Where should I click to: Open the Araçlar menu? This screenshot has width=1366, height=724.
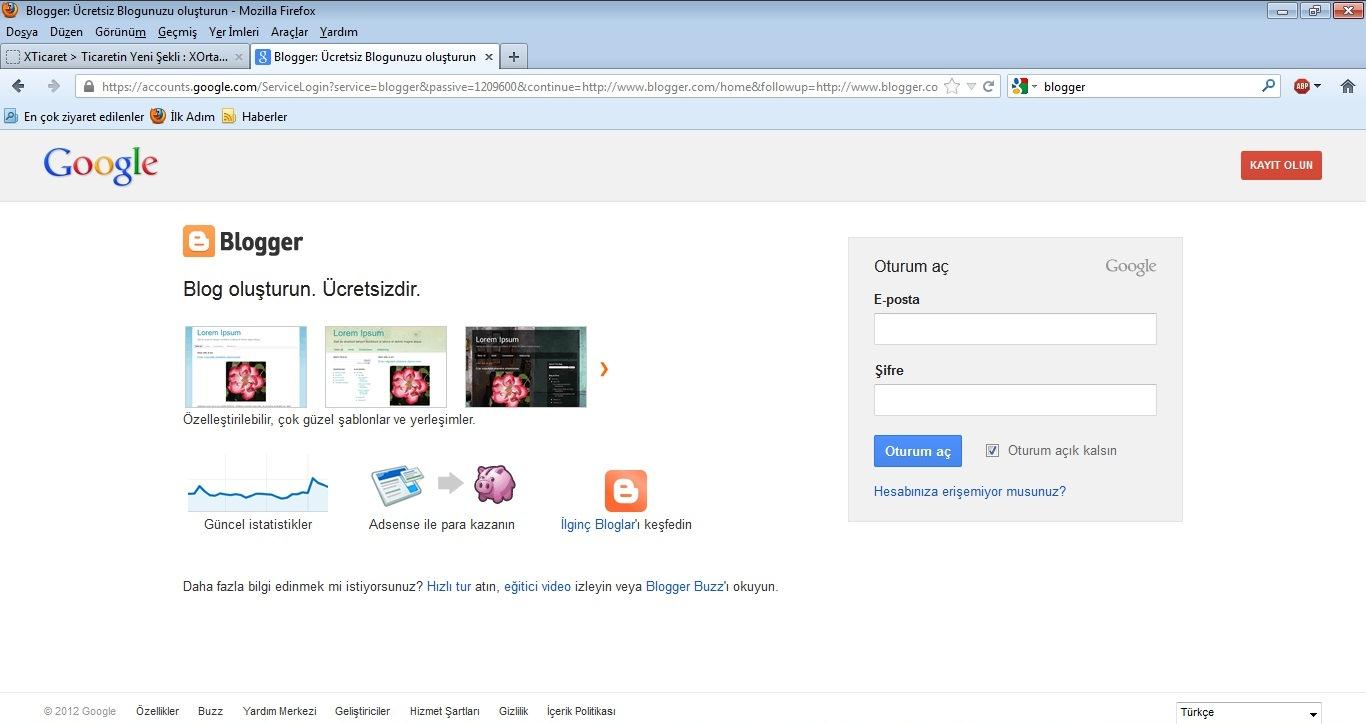point(289,32)
